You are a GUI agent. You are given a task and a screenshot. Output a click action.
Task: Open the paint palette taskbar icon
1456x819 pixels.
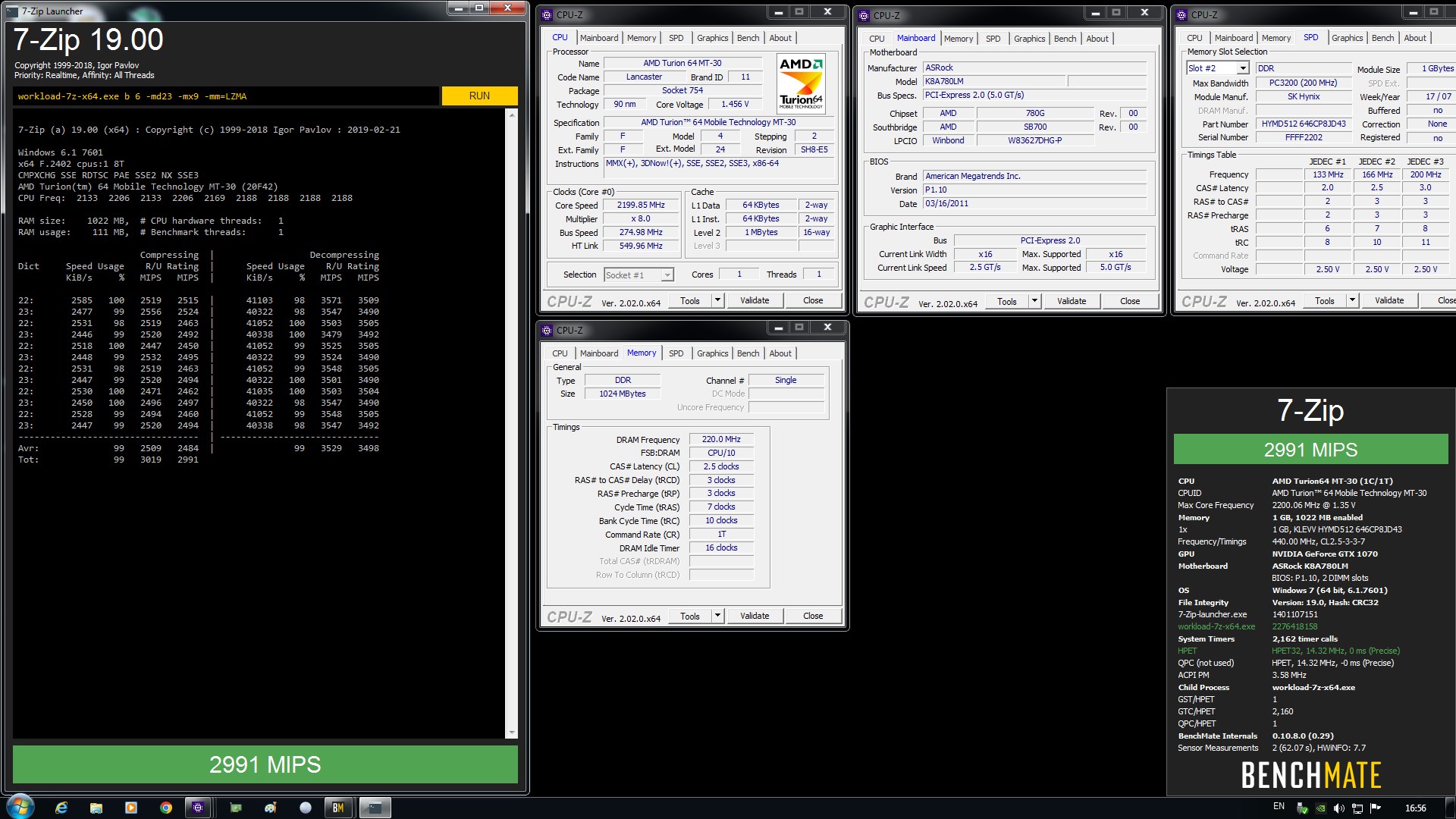(271, 808)
